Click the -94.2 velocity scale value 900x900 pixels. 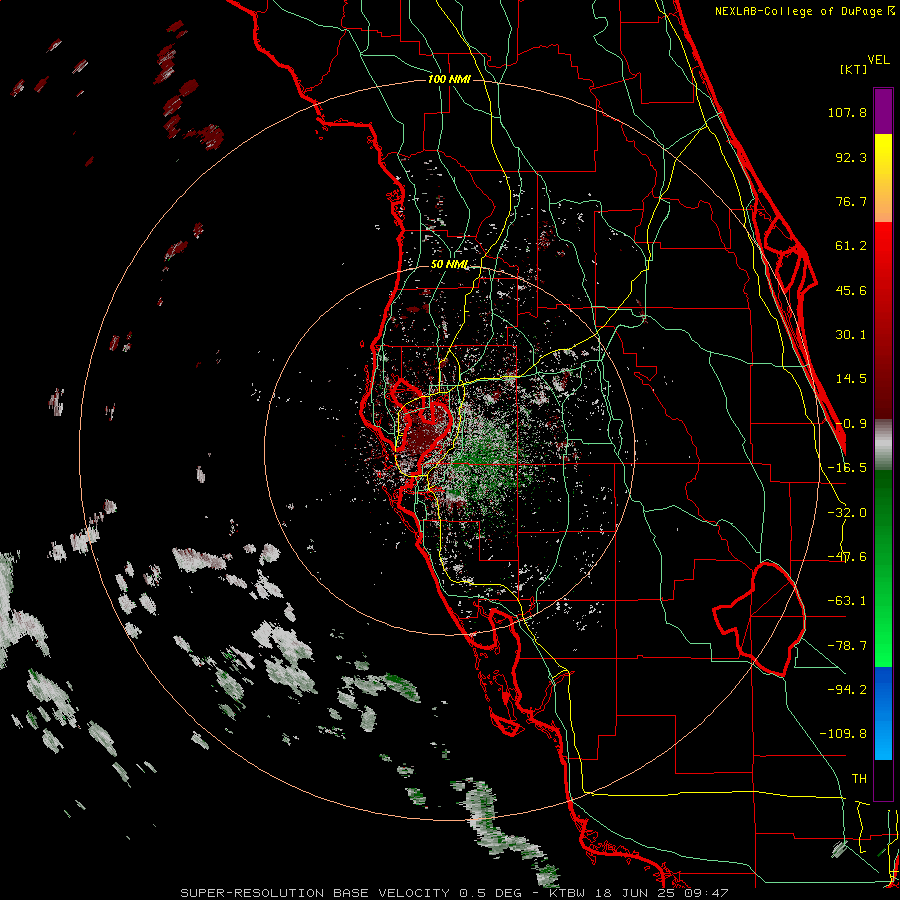coord(847,689)
